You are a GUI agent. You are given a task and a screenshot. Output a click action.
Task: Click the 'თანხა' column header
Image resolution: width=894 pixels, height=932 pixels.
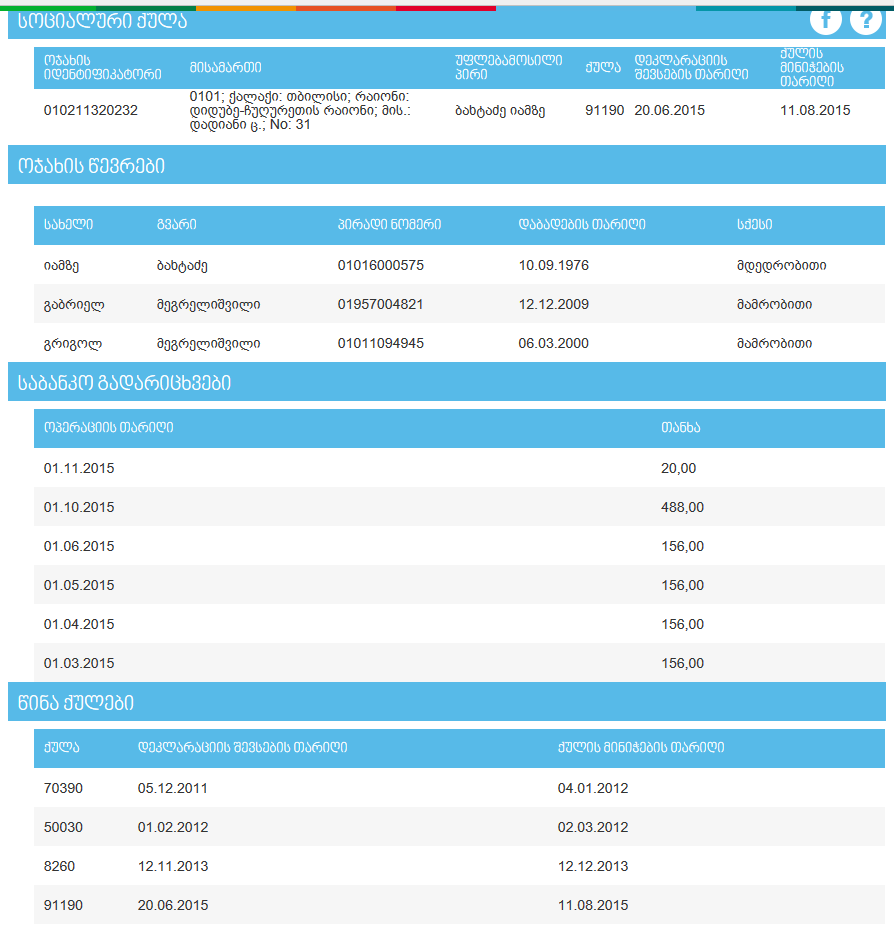coord(680,428)
